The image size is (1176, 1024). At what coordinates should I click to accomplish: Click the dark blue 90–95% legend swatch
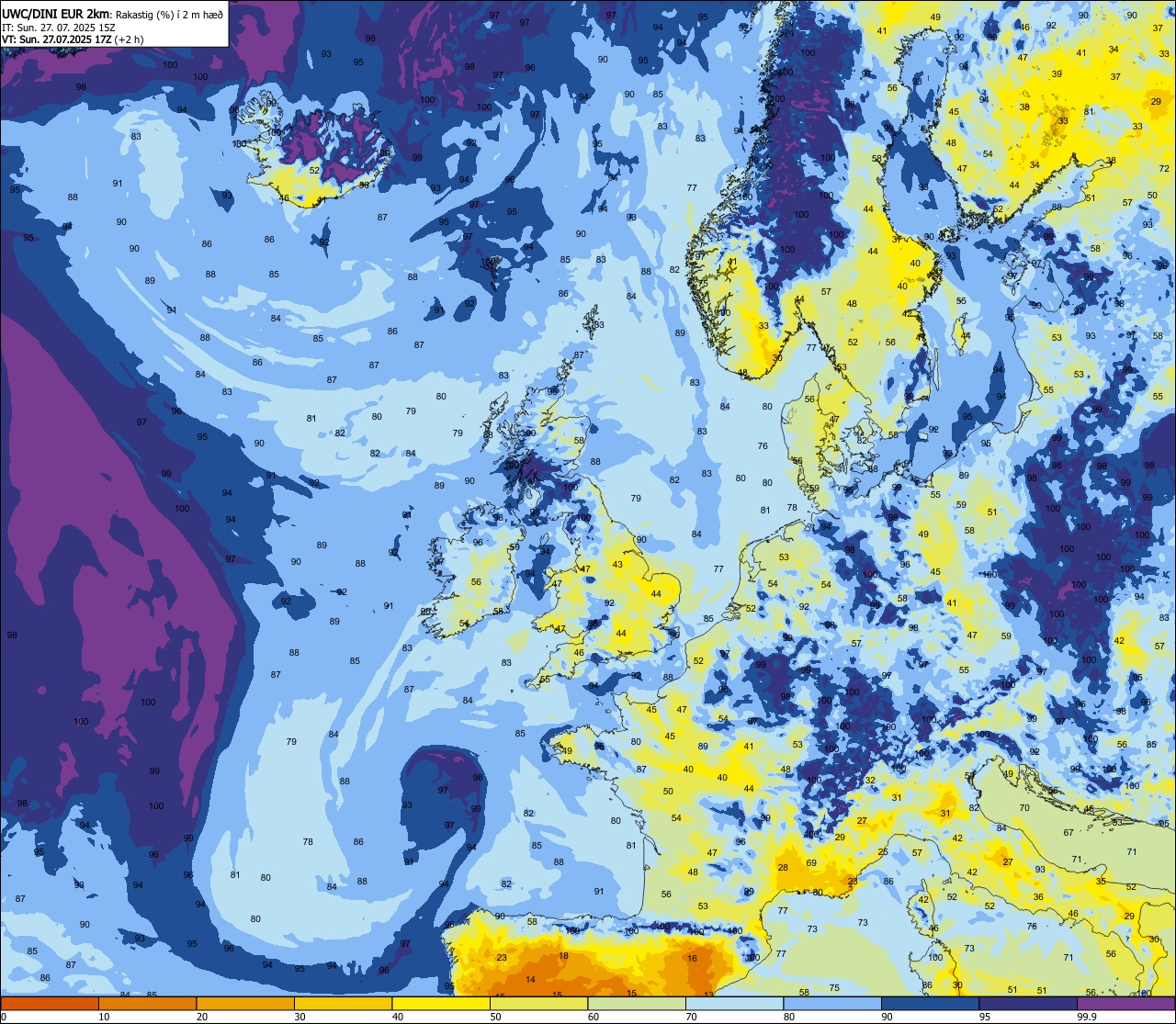(930, 1004)
